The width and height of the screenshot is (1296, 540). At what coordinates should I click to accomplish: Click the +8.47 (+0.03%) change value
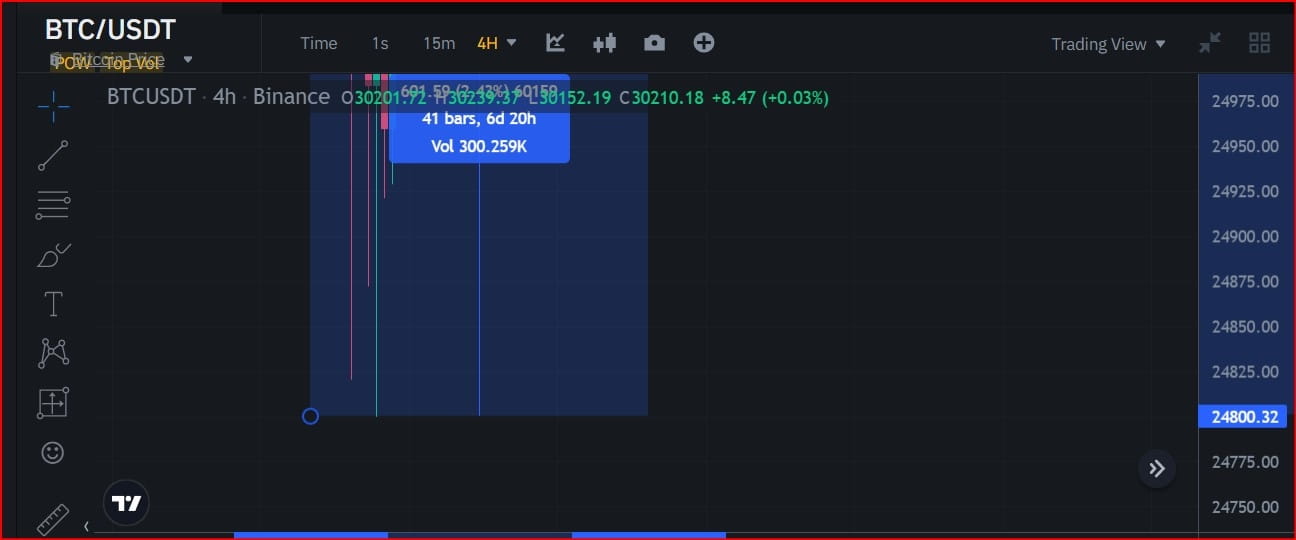click(x=769, y=98)
